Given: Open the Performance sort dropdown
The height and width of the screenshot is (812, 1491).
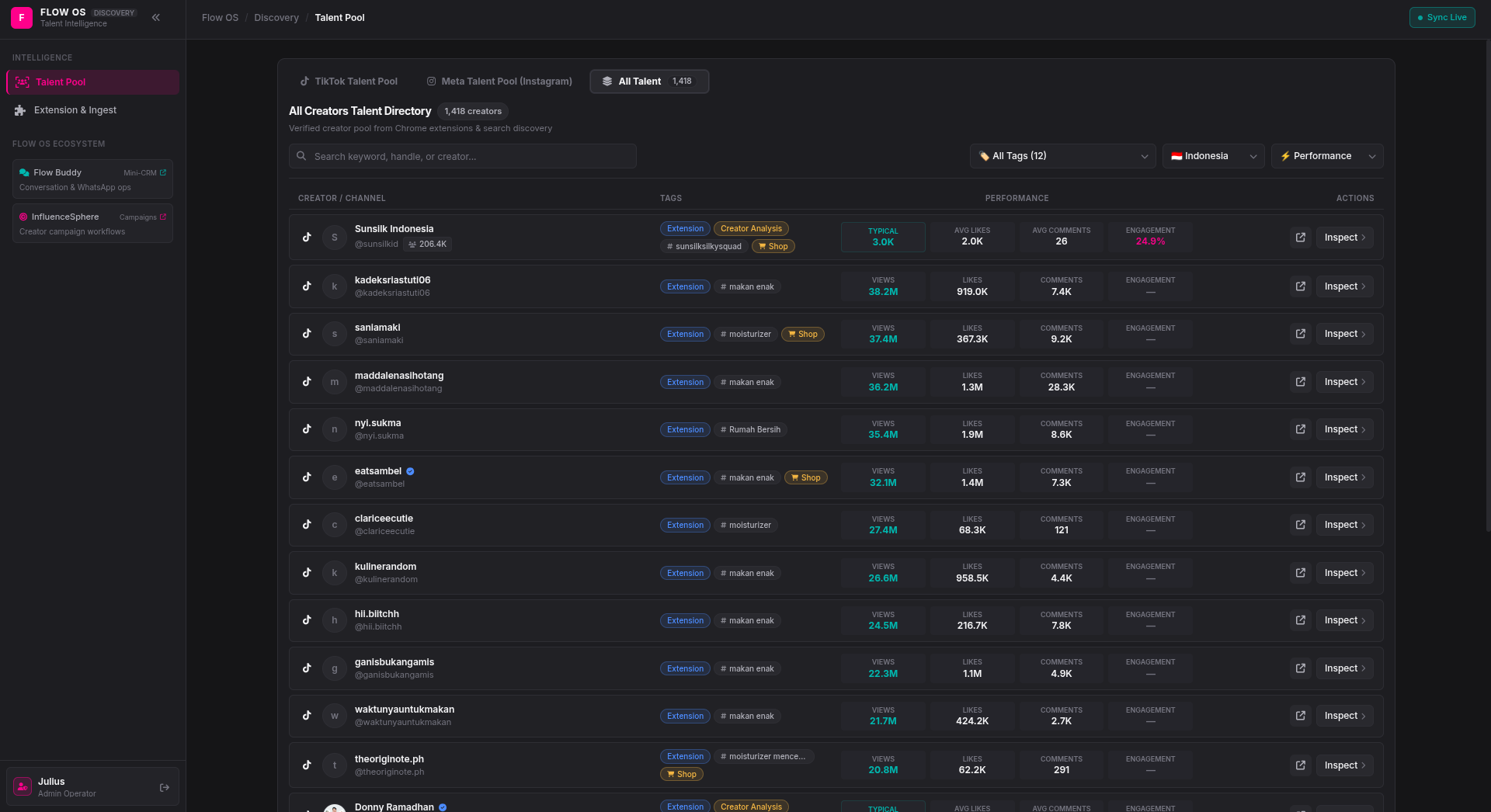Looking at the screenshot, I should click(1326, 156).
